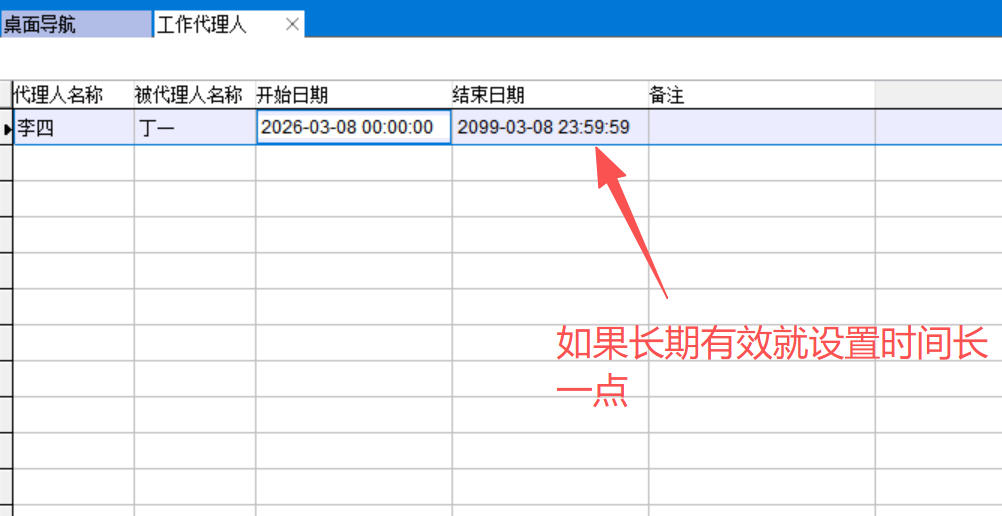Select the 李四 agent name cell
This screenshot has width=1002, height=516.
click(72, 128)
